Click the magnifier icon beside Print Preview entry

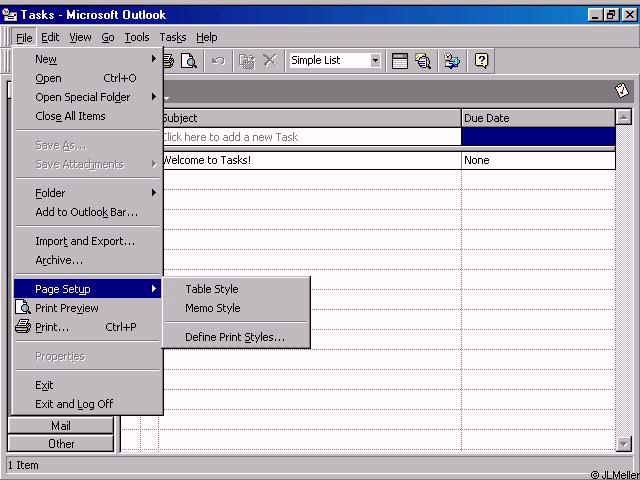click(x=23, y=307)
